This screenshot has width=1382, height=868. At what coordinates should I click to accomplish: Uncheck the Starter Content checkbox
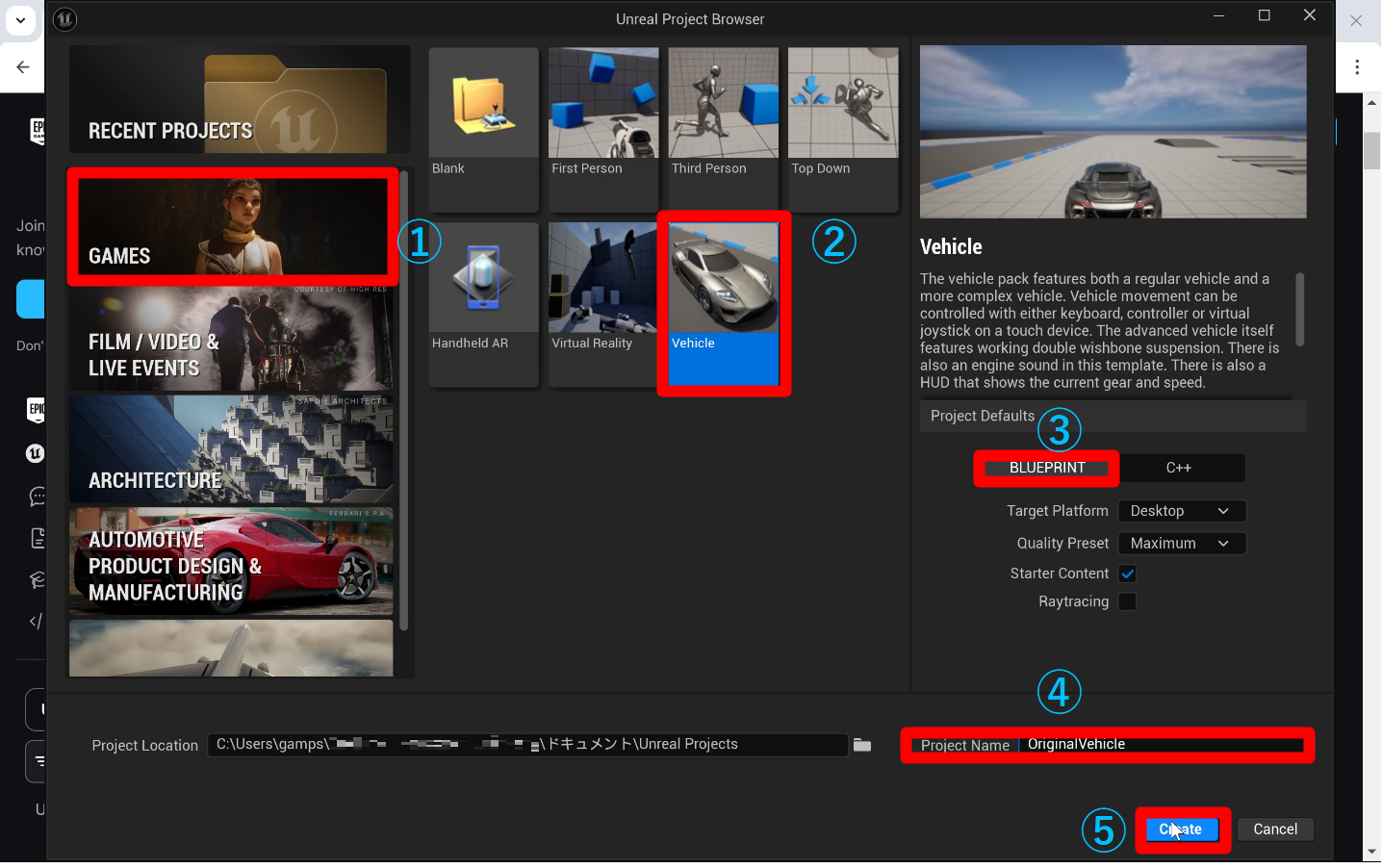click(x=1128, y=574)
